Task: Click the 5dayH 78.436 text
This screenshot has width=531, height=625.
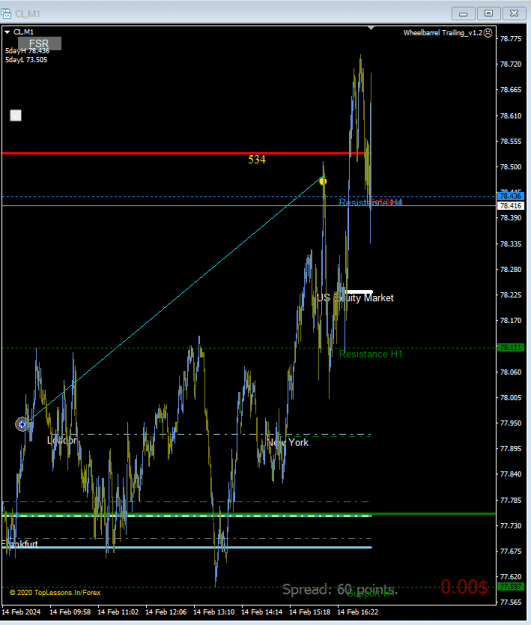Action: point(27,51)
